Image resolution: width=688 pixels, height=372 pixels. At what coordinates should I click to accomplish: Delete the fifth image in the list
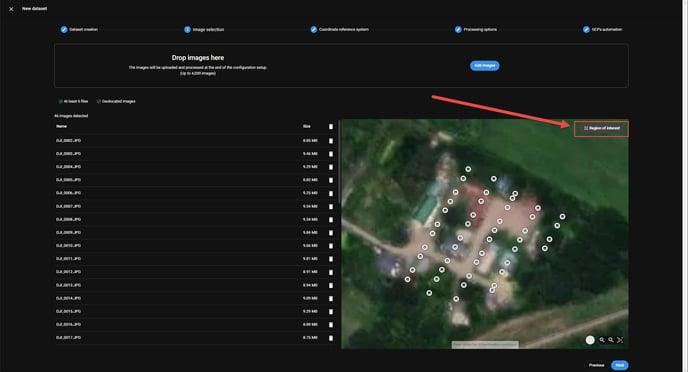coord(331,193)
